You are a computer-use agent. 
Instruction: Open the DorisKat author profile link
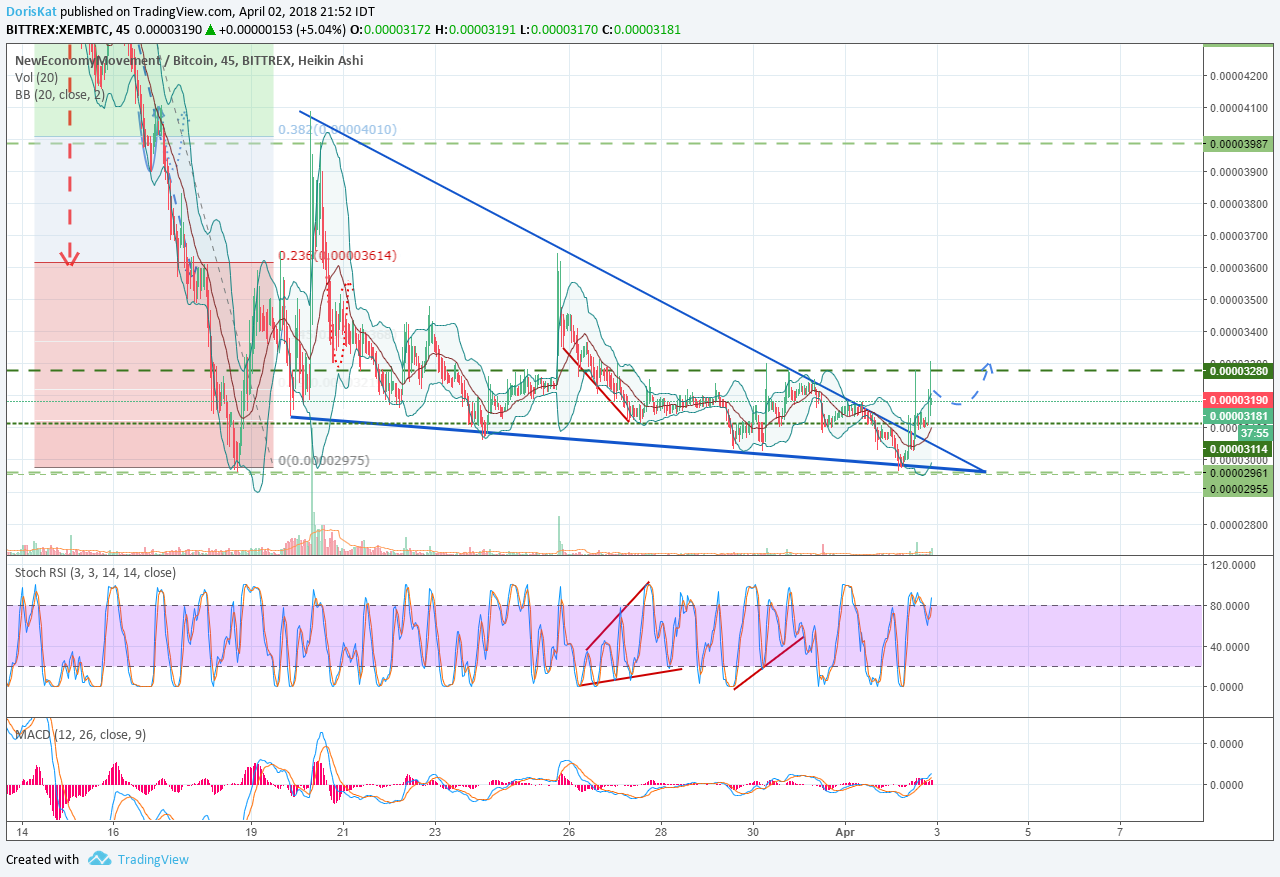[x=31, y=11]
